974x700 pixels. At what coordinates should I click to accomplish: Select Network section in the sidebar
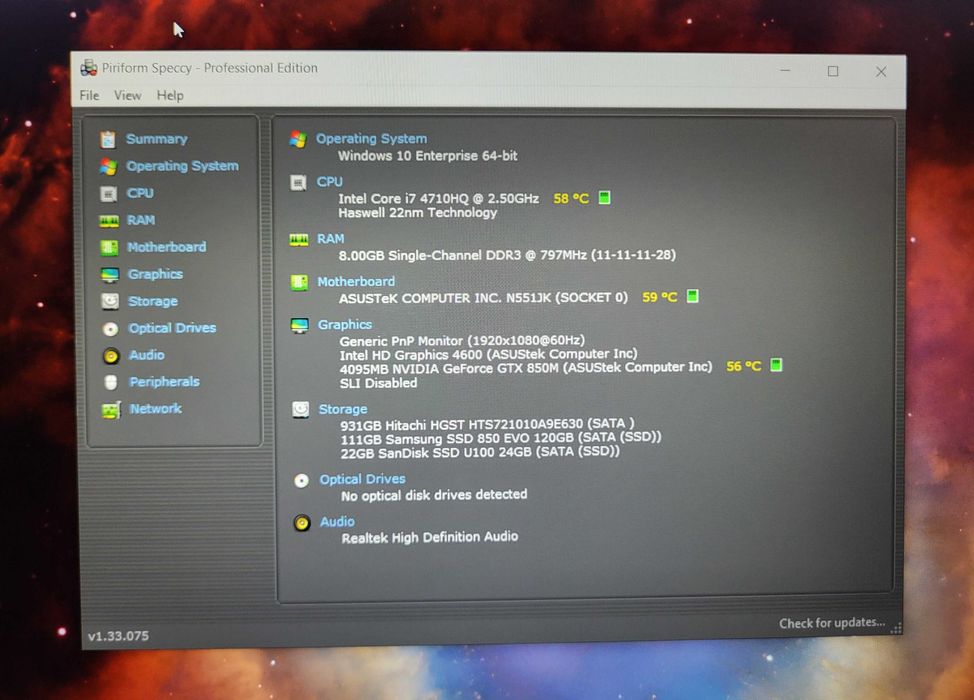coord(155,409)
